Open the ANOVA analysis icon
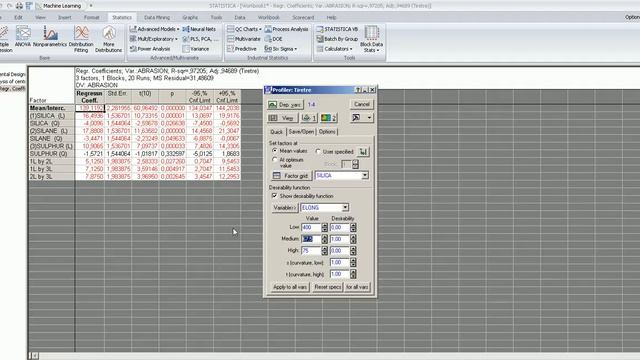The image size is (640, 360). tap(23, 36)
